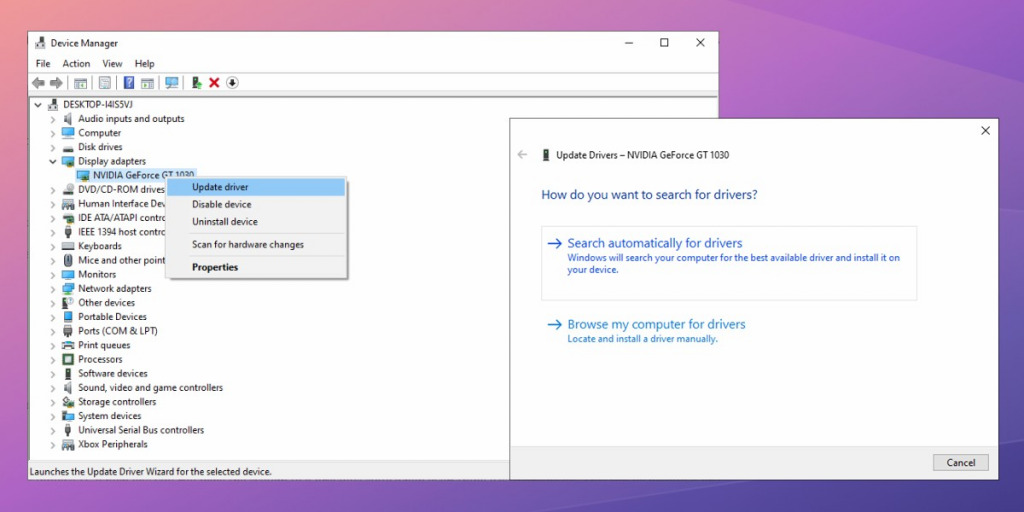
Task: Click Cancel in Update Drivers dialog
Action: [961, 463]
